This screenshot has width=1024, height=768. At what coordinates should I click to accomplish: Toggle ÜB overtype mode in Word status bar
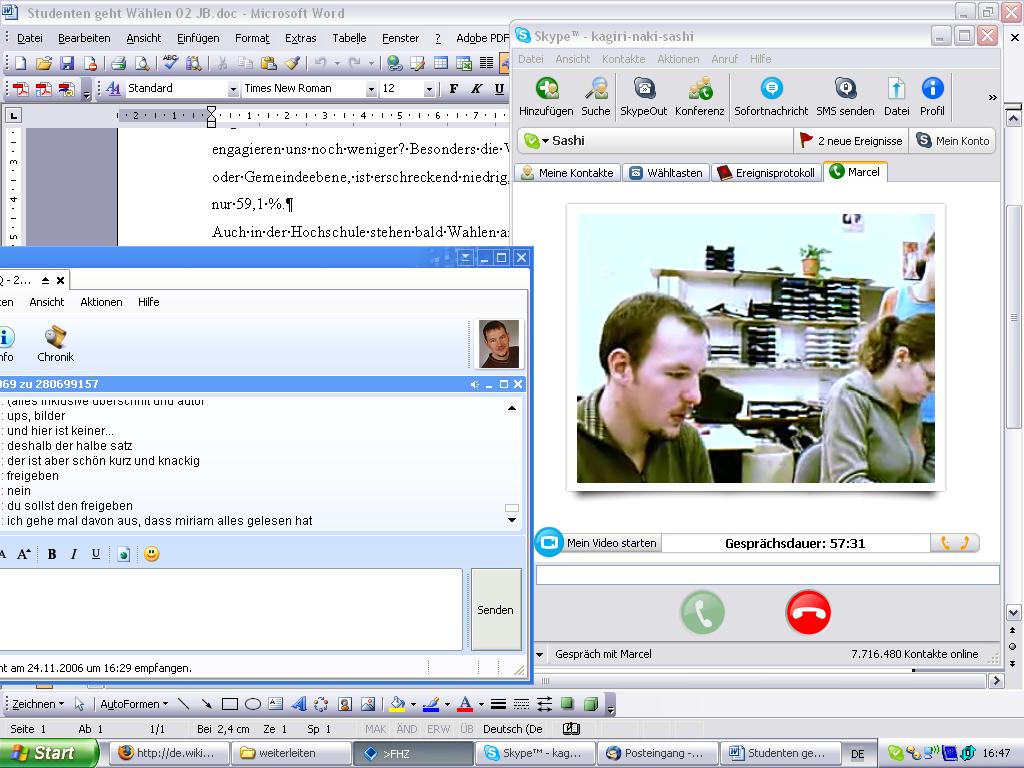pyautogui.click(x=466, y=729)
